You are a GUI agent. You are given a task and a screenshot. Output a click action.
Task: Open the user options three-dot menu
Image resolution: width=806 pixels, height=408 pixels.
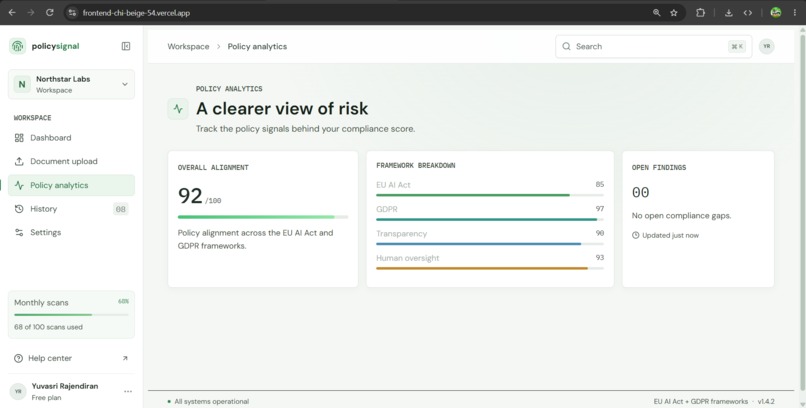point(128,392)
